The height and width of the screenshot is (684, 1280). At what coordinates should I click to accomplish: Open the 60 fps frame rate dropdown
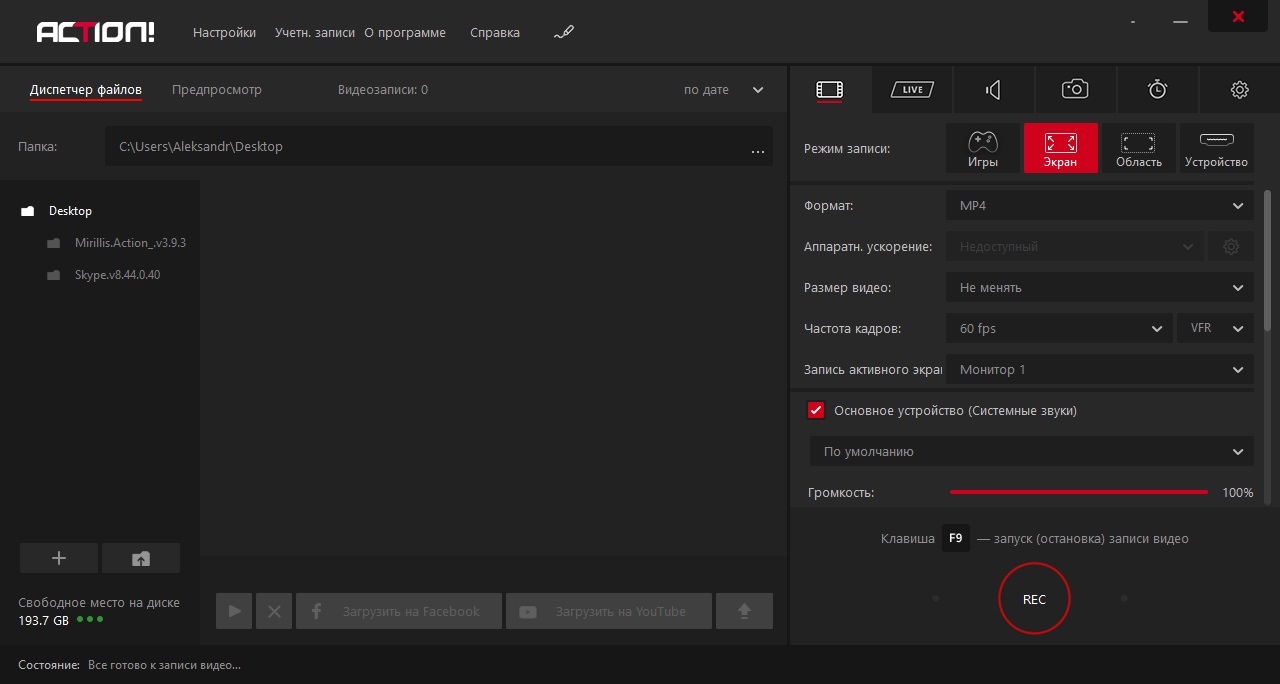[x=1059, y=328]
